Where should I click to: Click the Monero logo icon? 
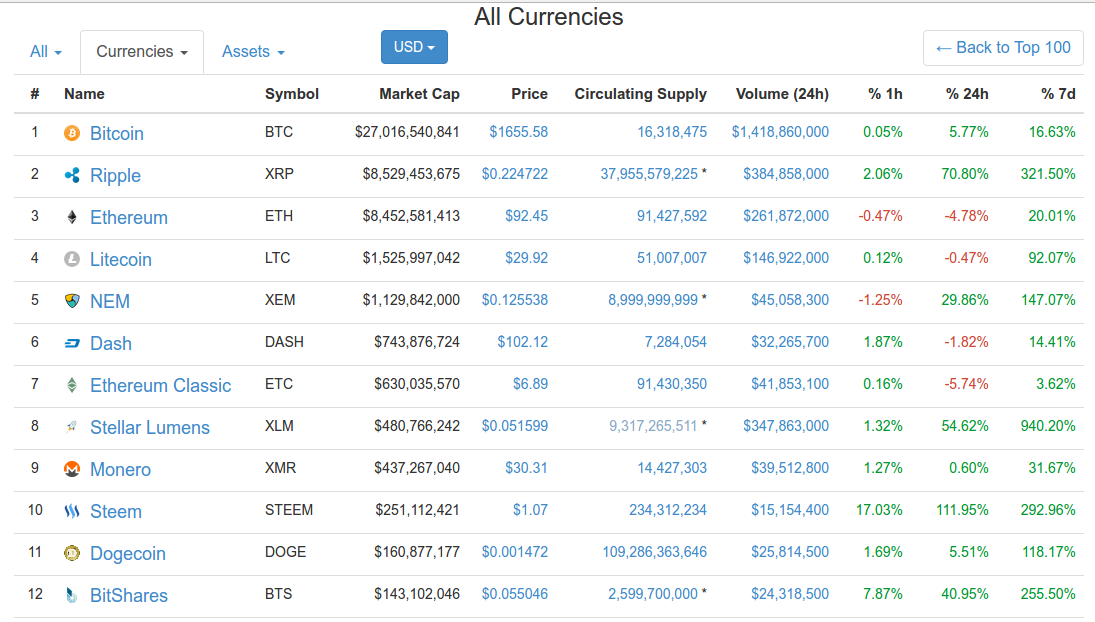tap(72, 469)
